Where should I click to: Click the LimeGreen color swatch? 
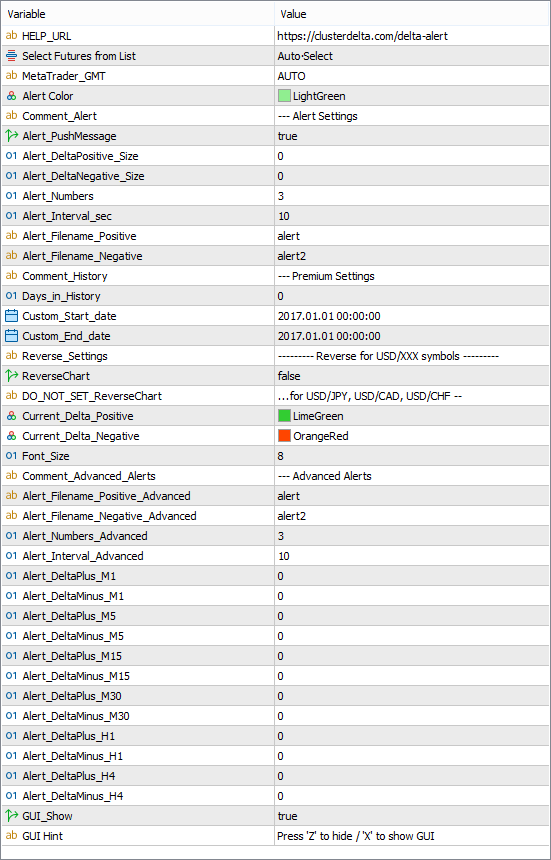(x=284, y=416)
